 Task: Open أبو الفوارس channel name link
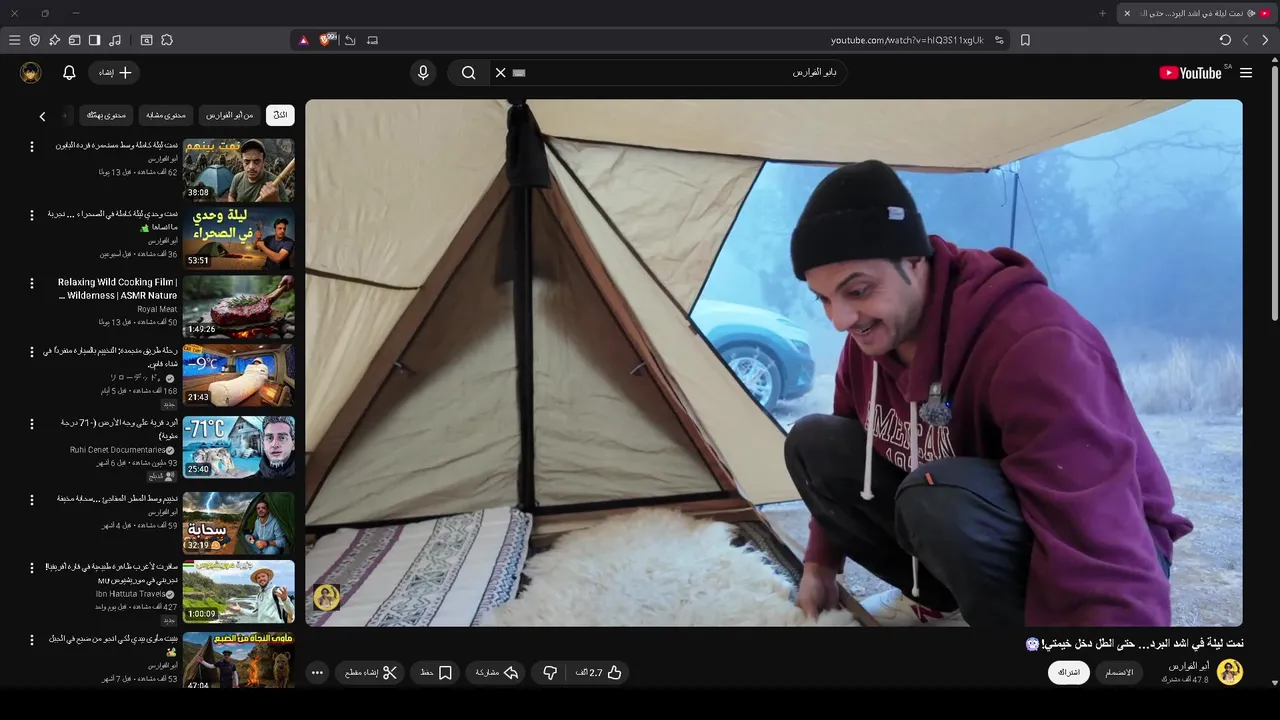click(x=1189, y=666)
